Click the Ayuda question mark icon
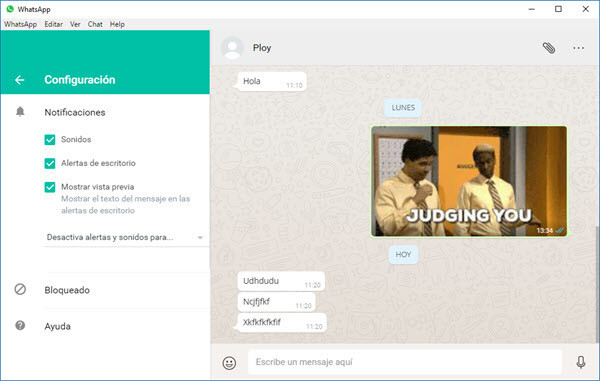 [20, 326]
